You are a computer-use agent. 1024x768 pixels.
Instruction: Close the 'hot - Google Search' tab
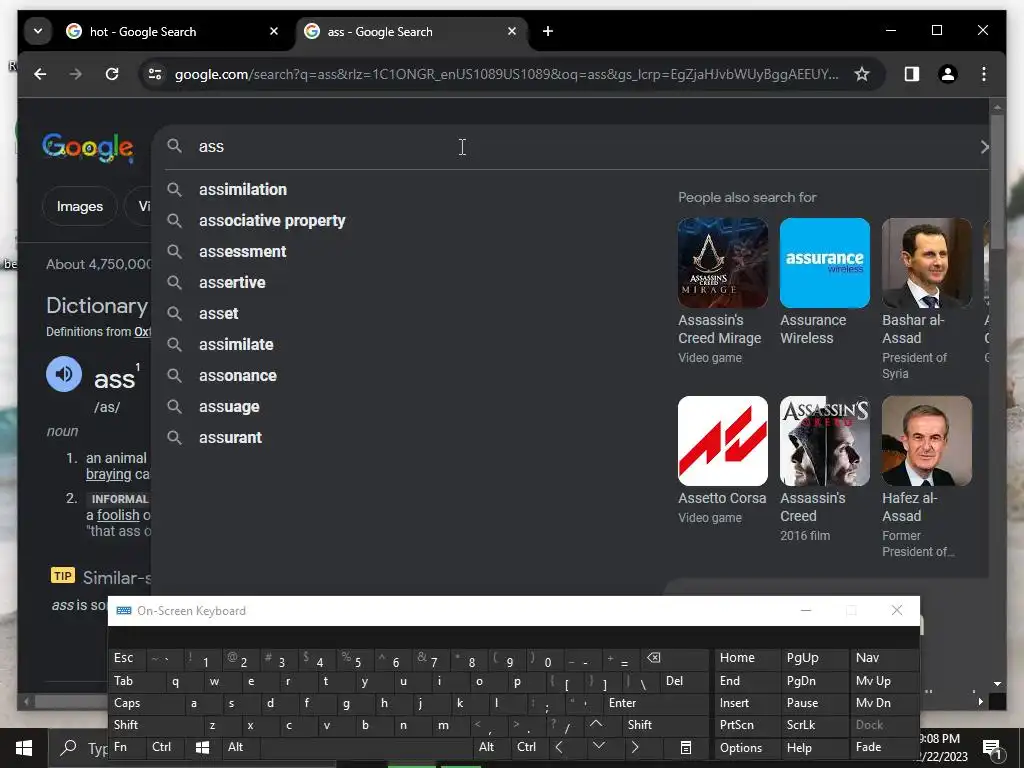click(274, 31)
